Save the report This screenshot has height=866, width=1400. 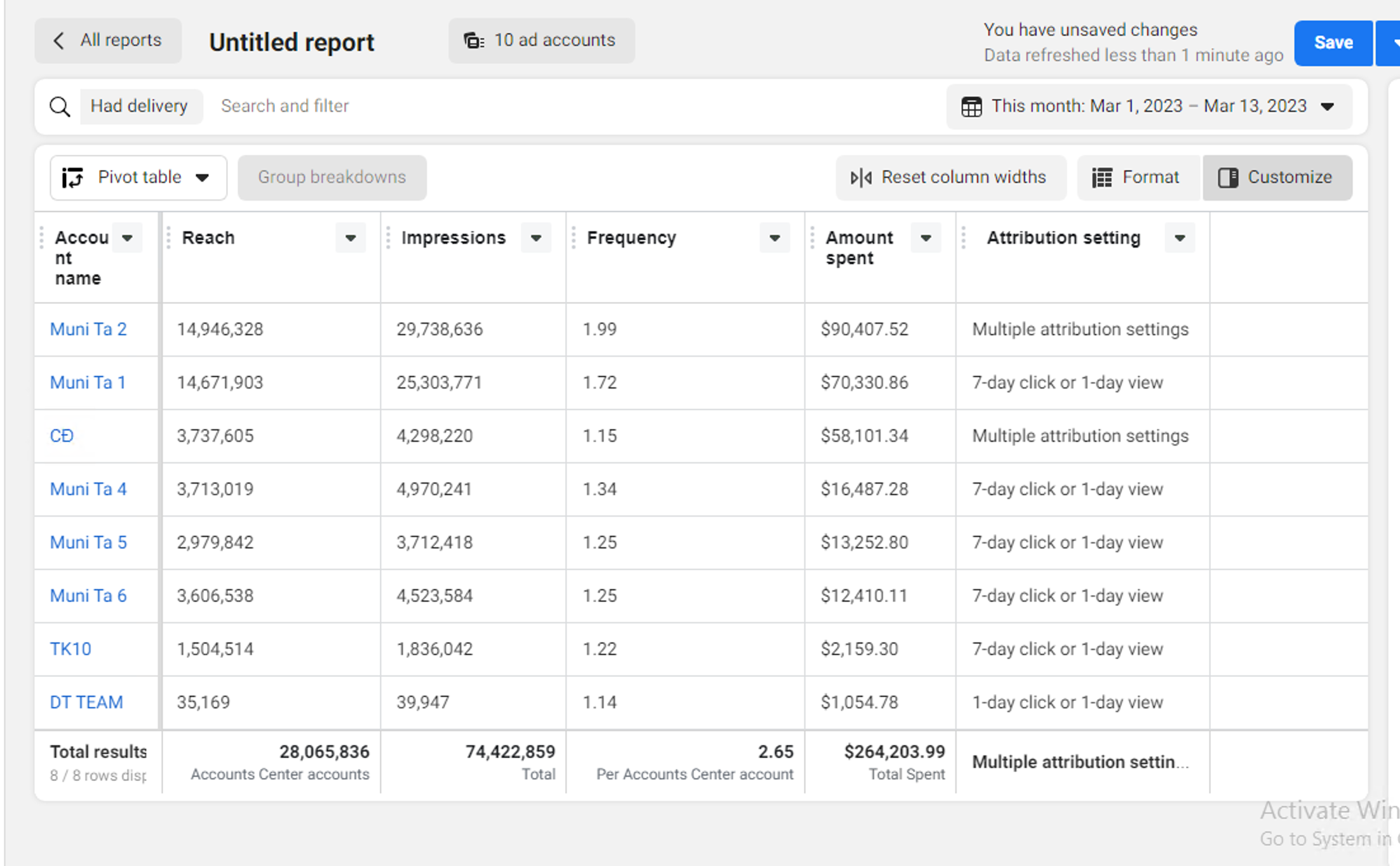[x=1333, y=43]
